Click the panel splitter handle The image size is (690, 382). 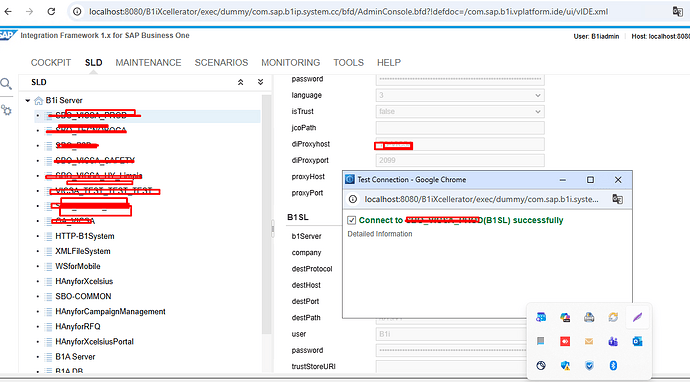click(273, 229)
